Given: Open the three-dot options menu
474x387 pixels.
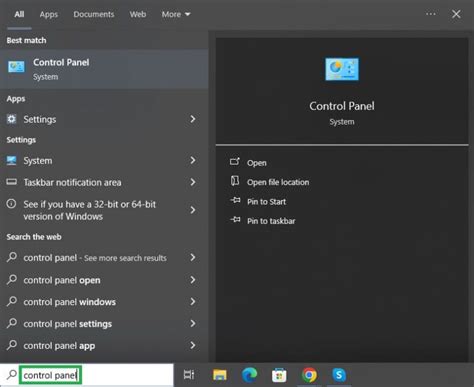Looking at the screenshot, I should click(431, 14).
